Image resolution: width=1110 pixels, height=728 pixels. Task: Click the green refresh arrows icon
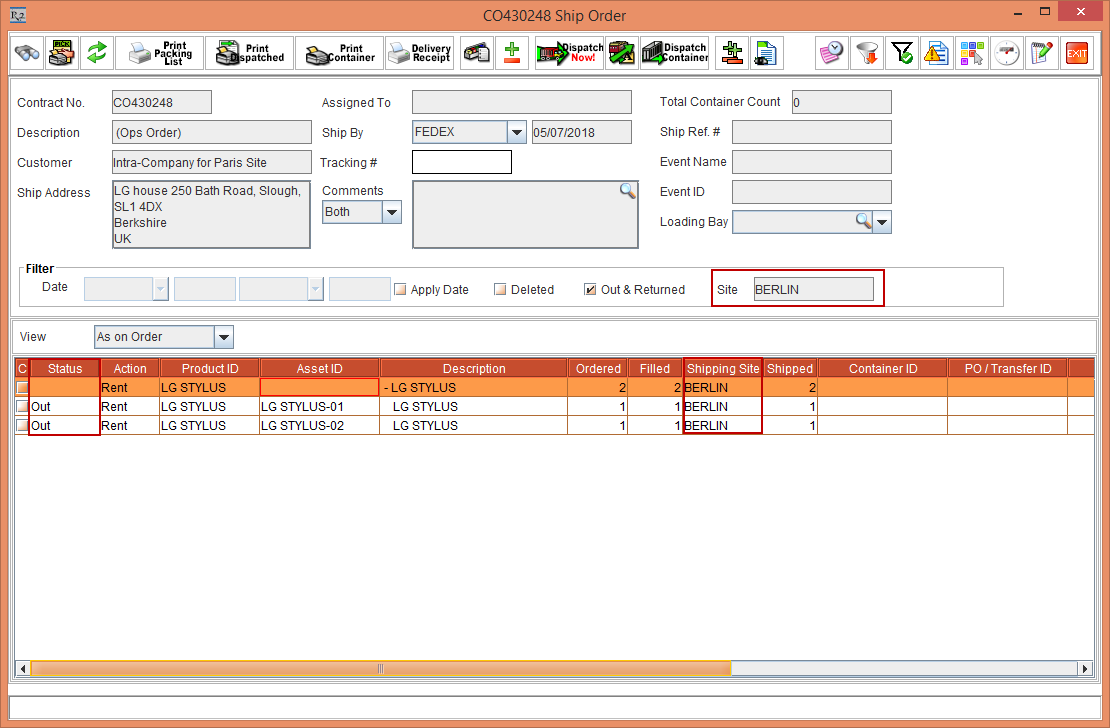click(x=96, y=53)
